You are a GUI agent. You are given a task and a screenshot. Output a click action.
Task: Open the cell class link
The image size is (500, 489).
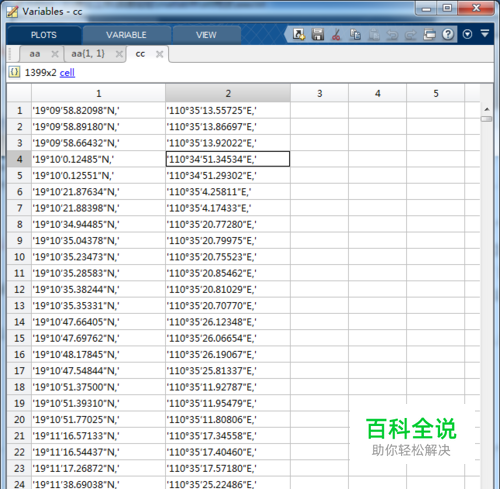click(67, 73)
